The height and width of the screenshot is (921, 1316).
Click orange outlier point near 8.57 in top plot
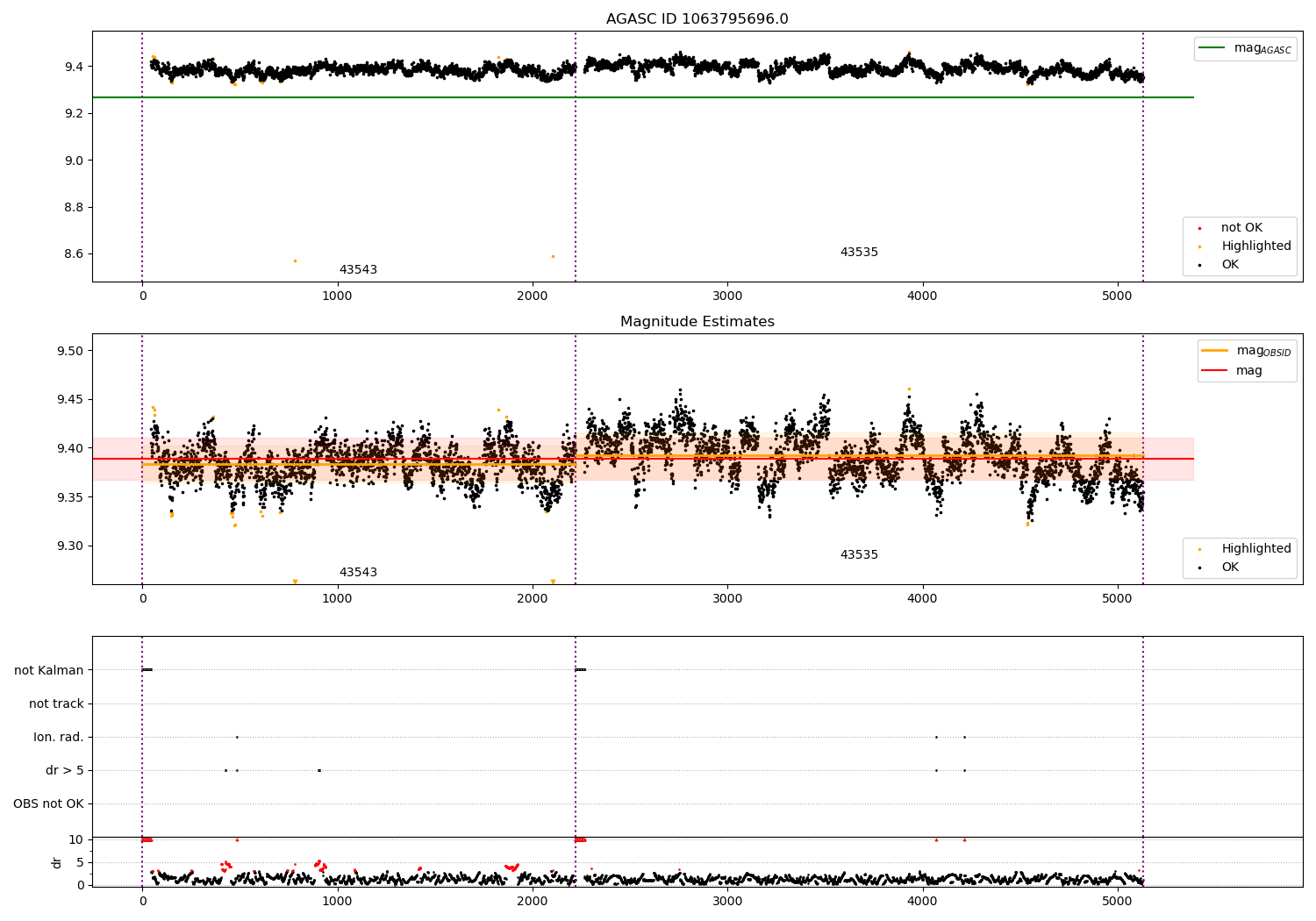click(x=295, y=261)
